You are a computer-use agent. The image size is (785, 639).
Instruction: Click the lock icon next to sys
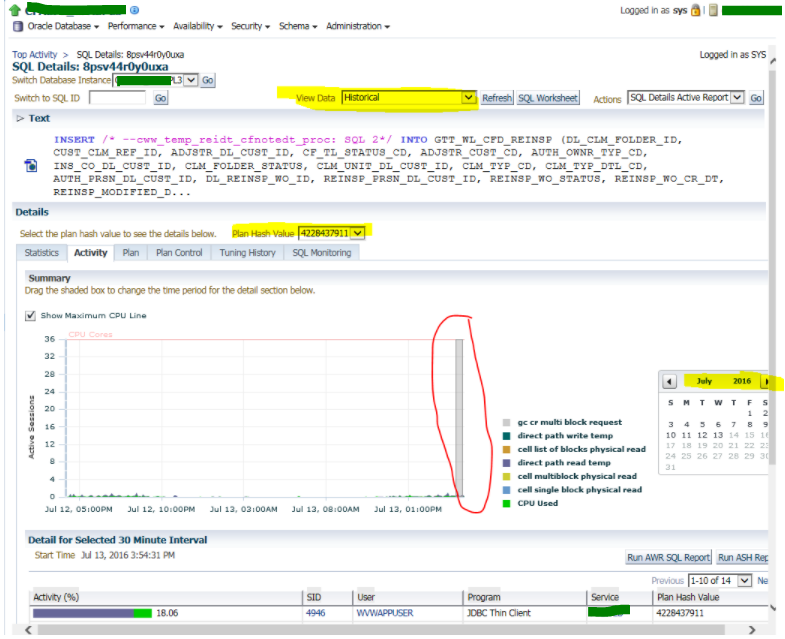[695, 10]
